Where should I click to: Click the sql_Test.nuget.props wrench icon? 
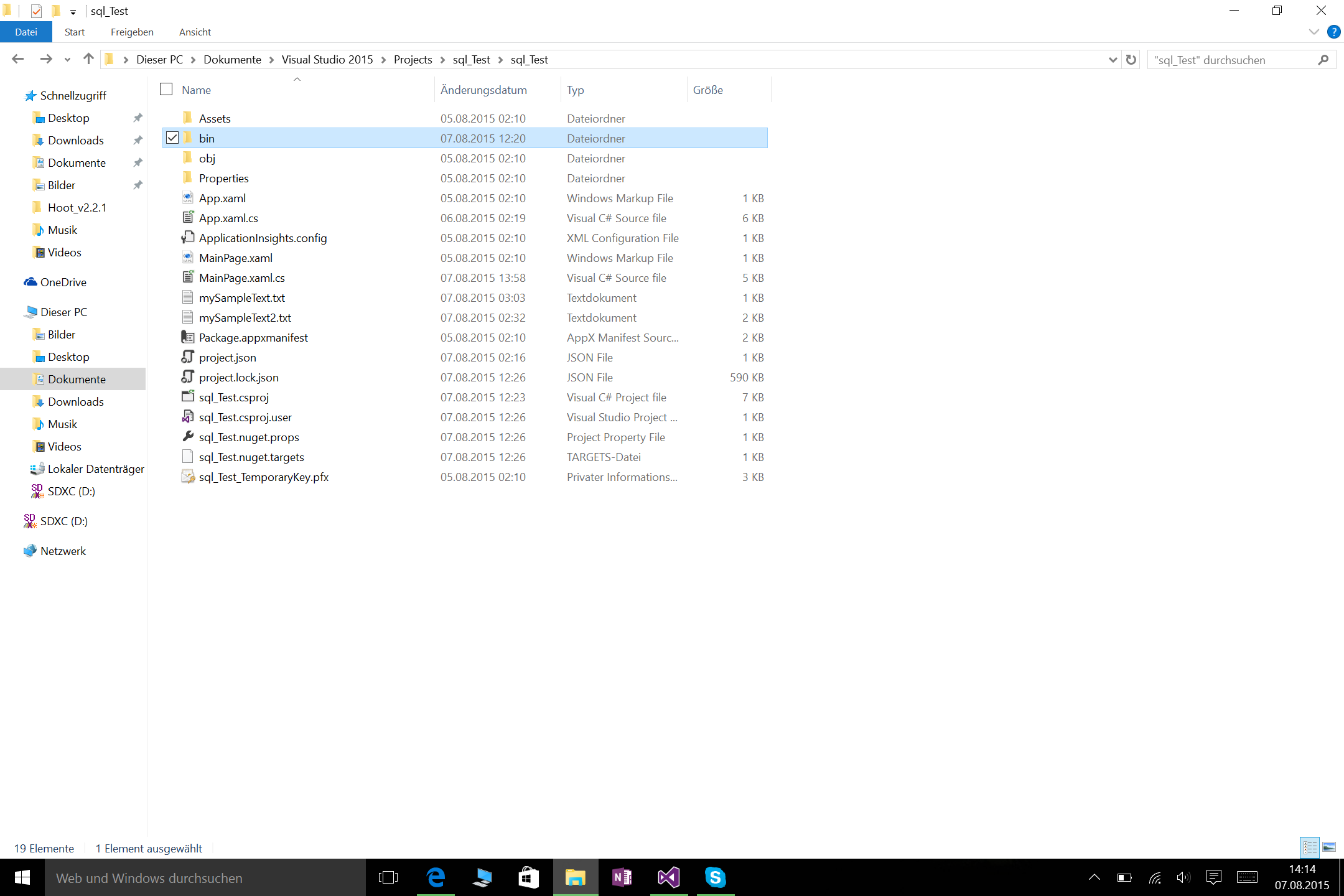[x=187, y=437]
